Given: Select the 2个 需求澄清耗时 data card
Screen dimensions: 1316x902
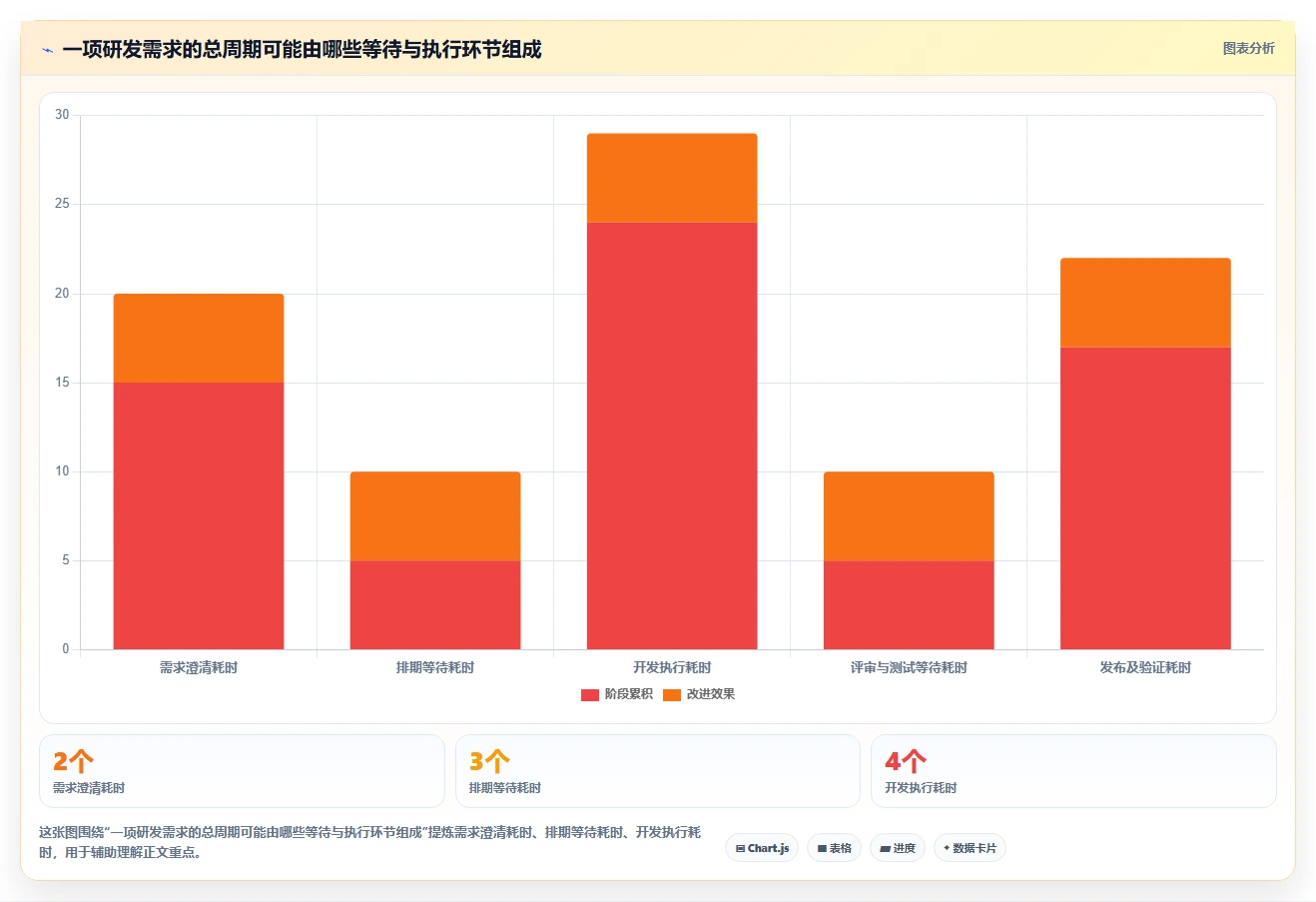Looking at the screenshot, I should tap(242, 771).
